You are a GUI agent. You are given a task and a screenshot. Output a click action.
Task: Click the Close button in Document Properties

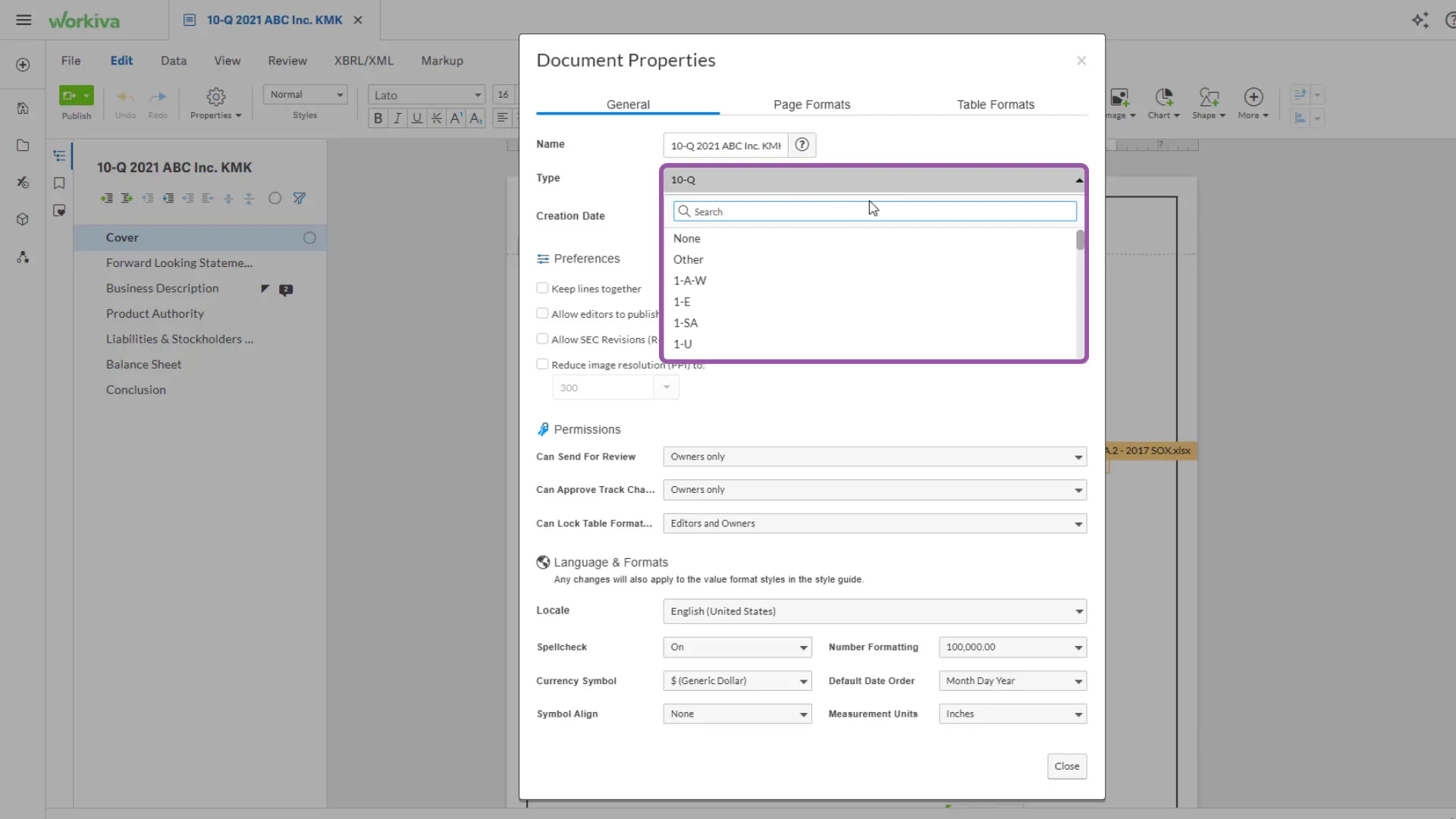point(1066,766)
